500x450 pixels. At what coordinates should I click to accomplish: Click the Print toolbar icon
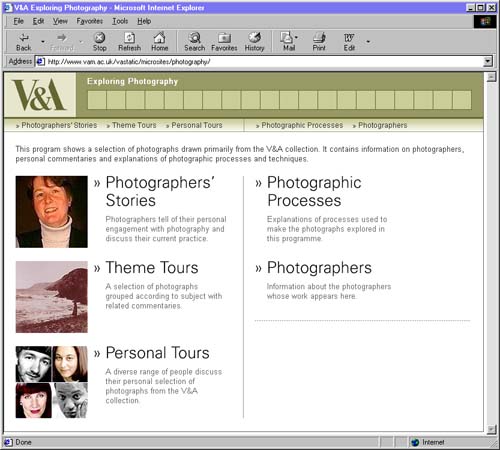pyautogui.click(x=319, y=38)
